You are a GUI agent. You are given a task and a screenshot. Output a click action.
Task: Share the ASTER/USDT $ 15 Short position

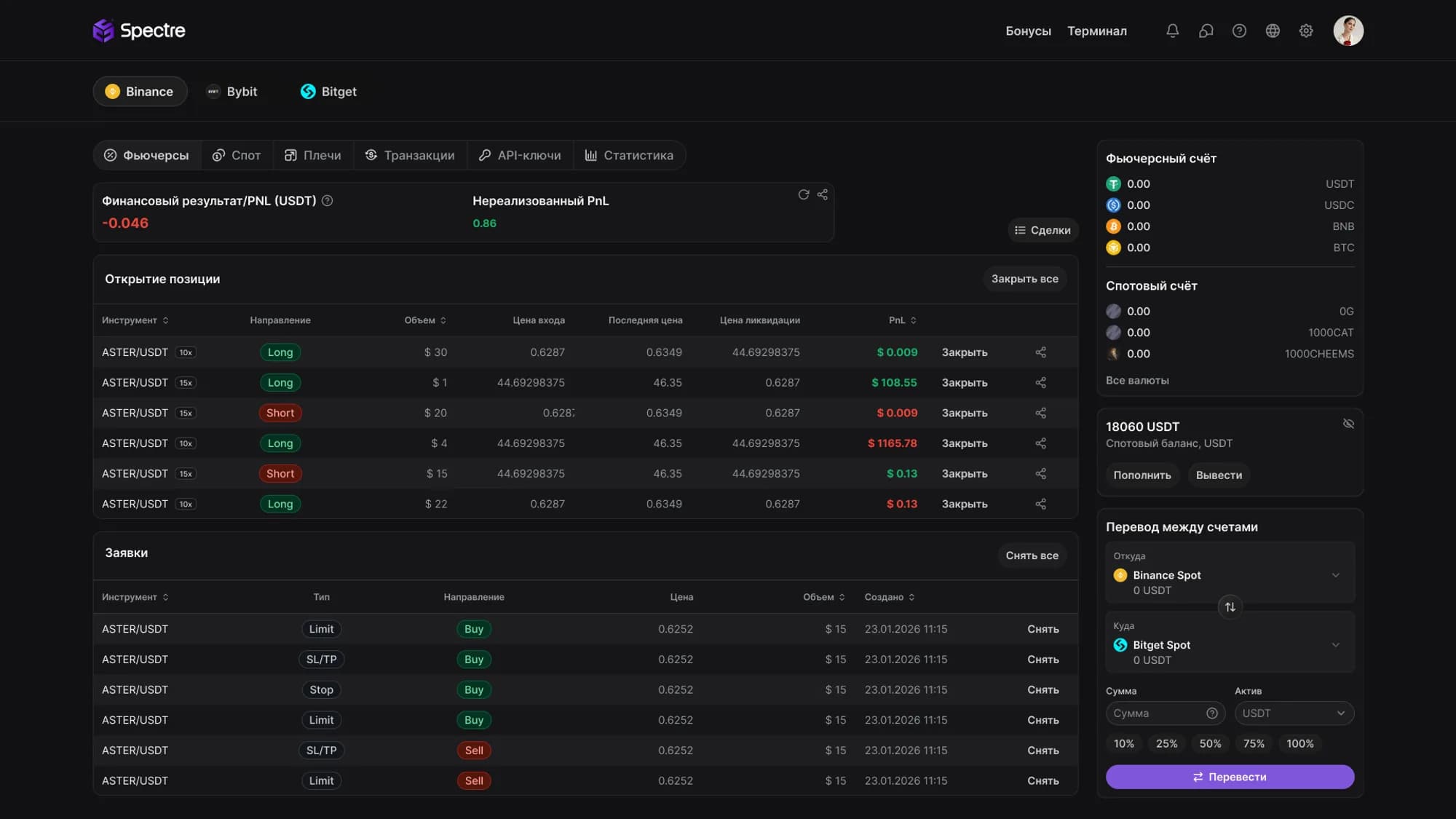point(1040,474)
